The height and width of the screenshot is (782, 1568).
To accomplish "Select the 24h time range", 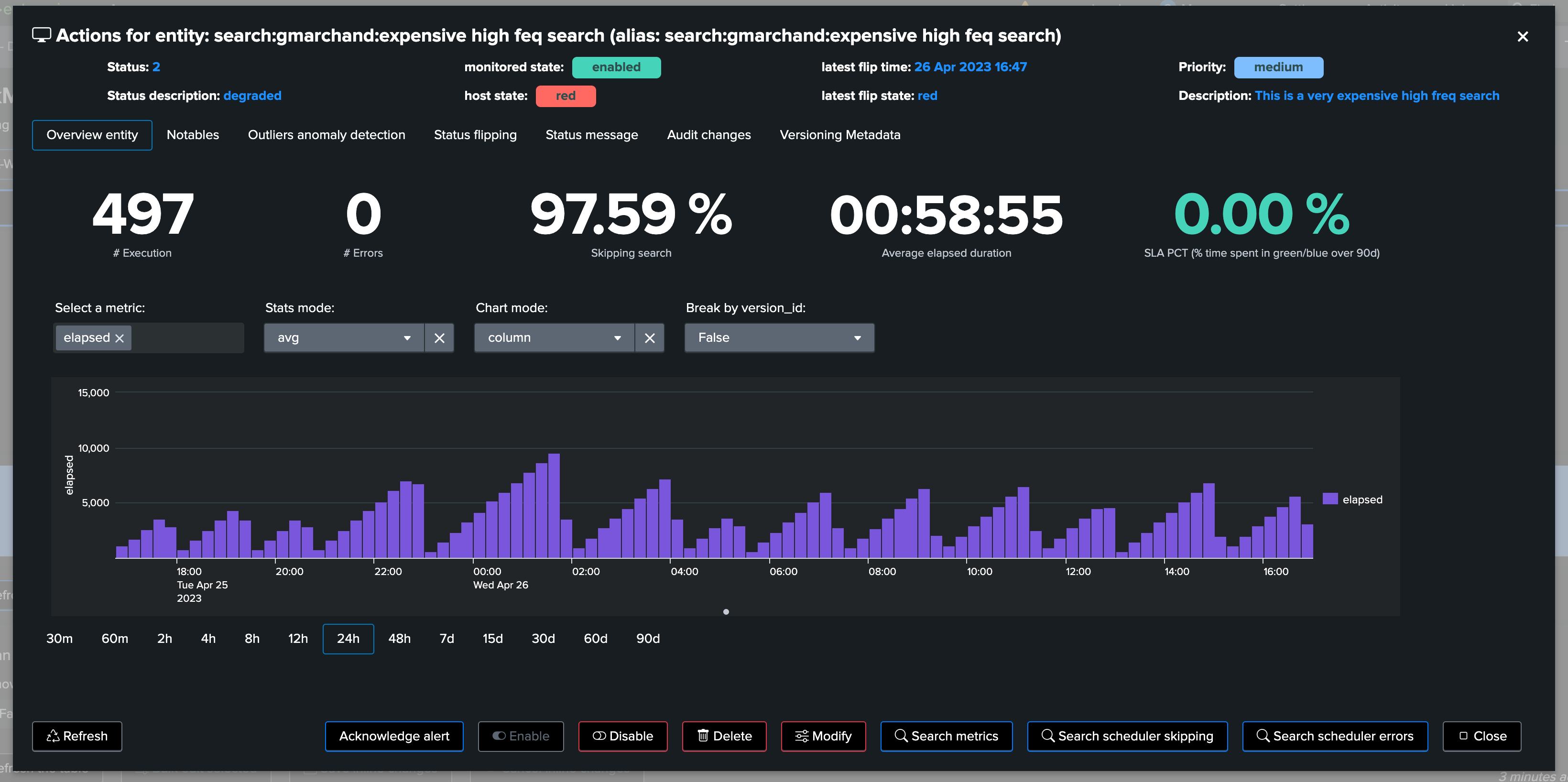I will (x=348, y=639).
